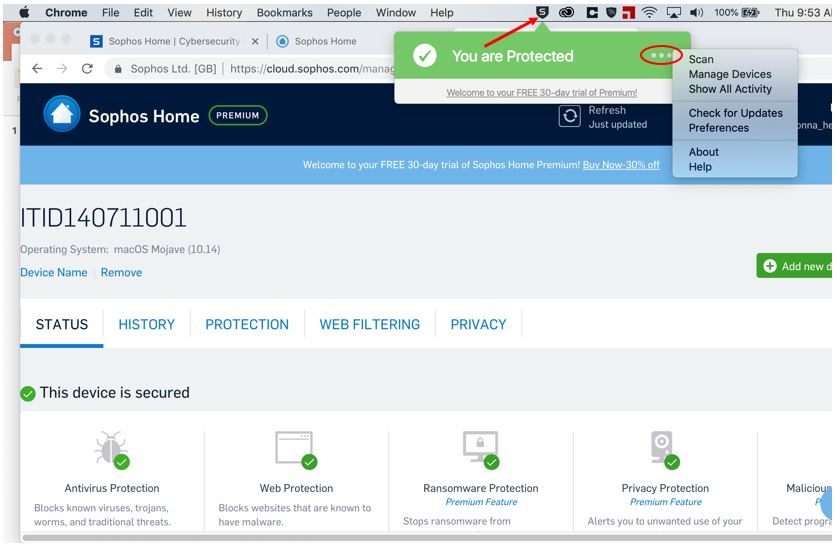Close the Sophos Home Cybersecurity tab
This screenshot has width=837, height=548.
click(255, 41)
